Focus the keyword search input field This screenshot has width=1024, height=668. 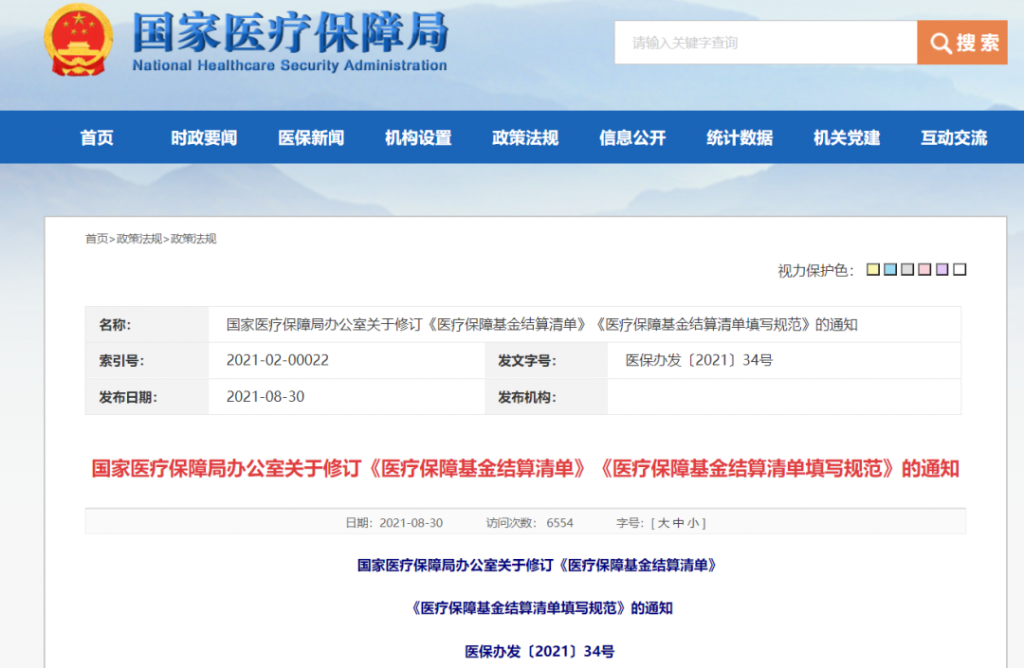pyautogui.click(x=765, y=42)
